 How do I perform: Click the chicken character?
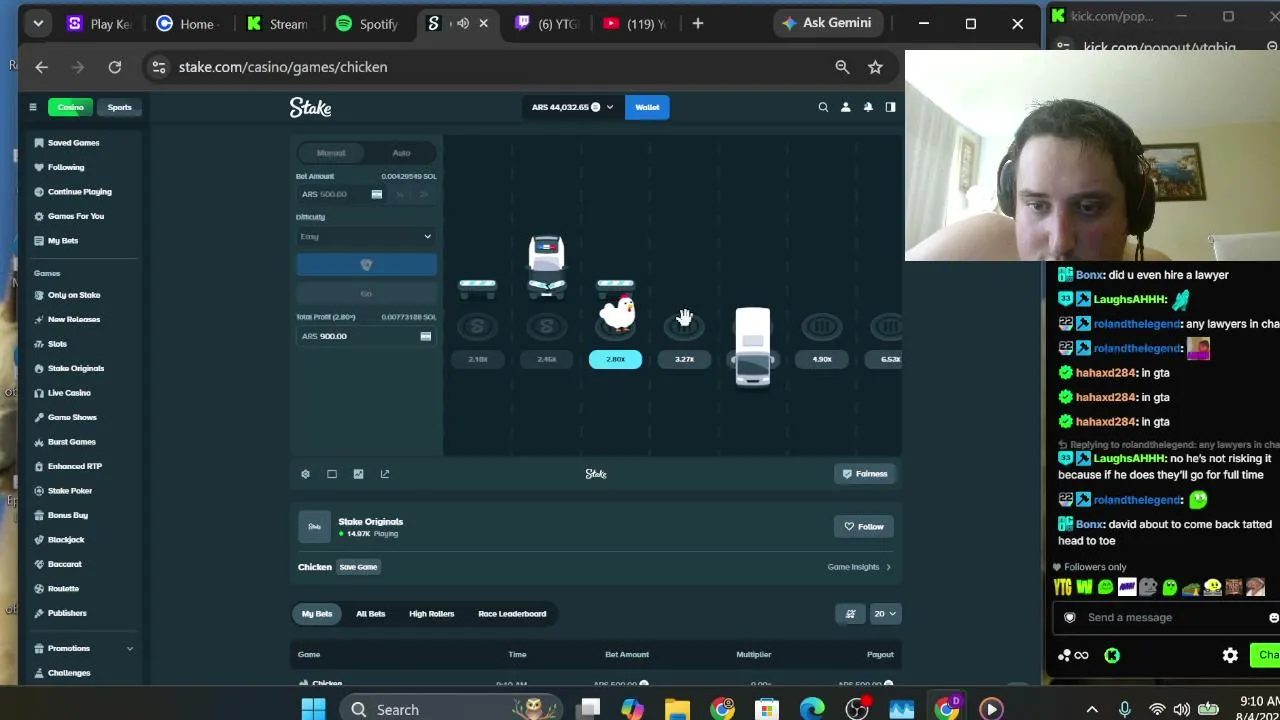[617, 311]
